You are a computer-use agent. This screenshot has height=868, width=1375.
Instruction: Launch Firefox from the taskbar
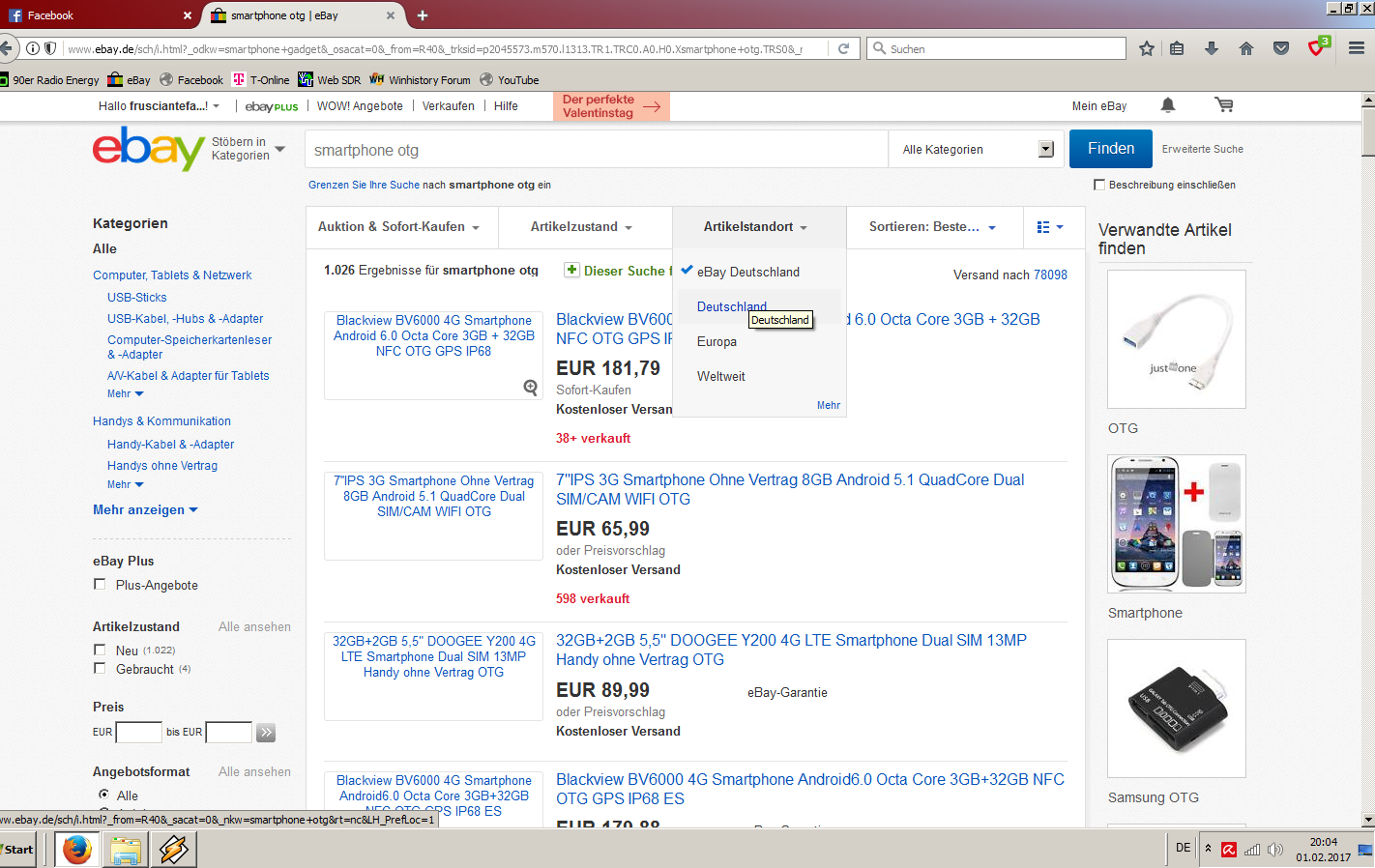[x=77, y=850]
